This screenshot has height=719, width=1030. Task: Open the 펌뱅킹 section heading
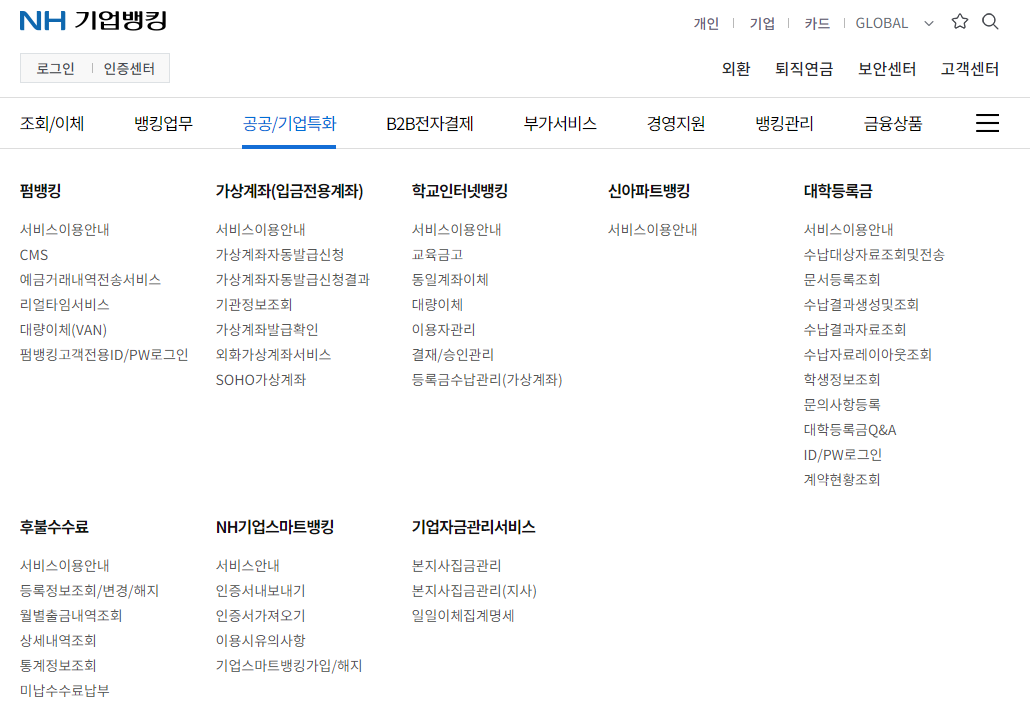[41, 191]
